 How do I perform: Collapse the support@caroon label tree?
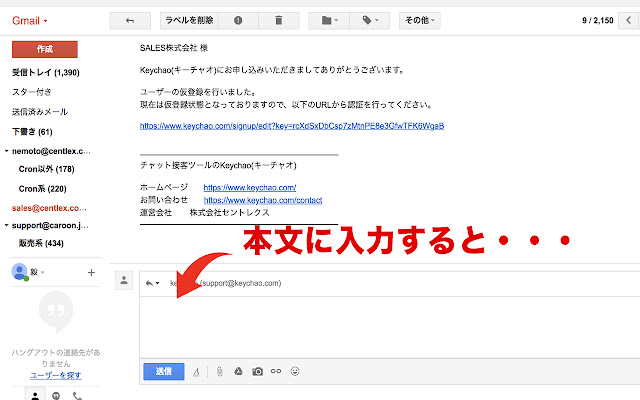pyautogui.click(x=7, y=225)
